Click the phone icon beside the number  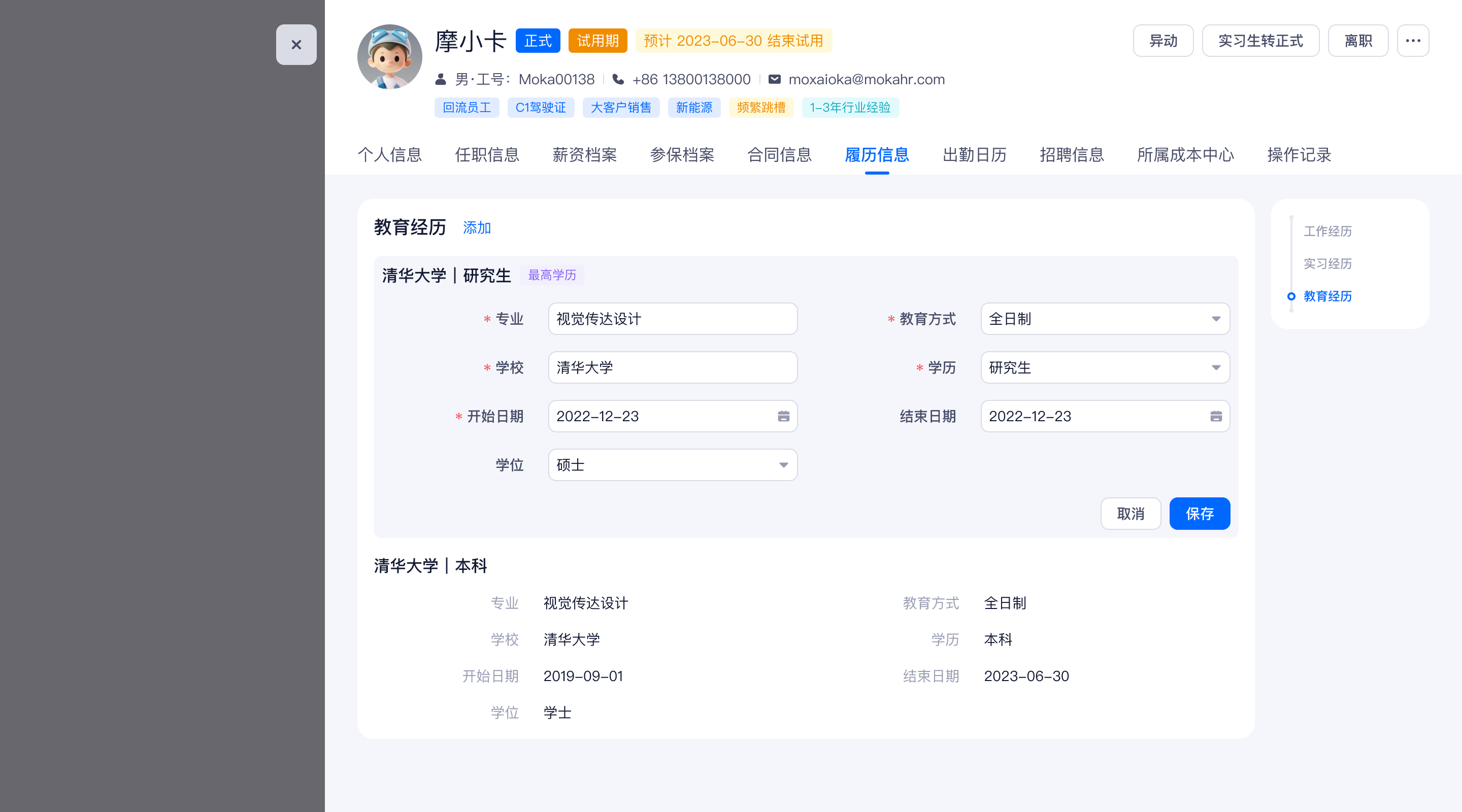[x=618, y=80]
